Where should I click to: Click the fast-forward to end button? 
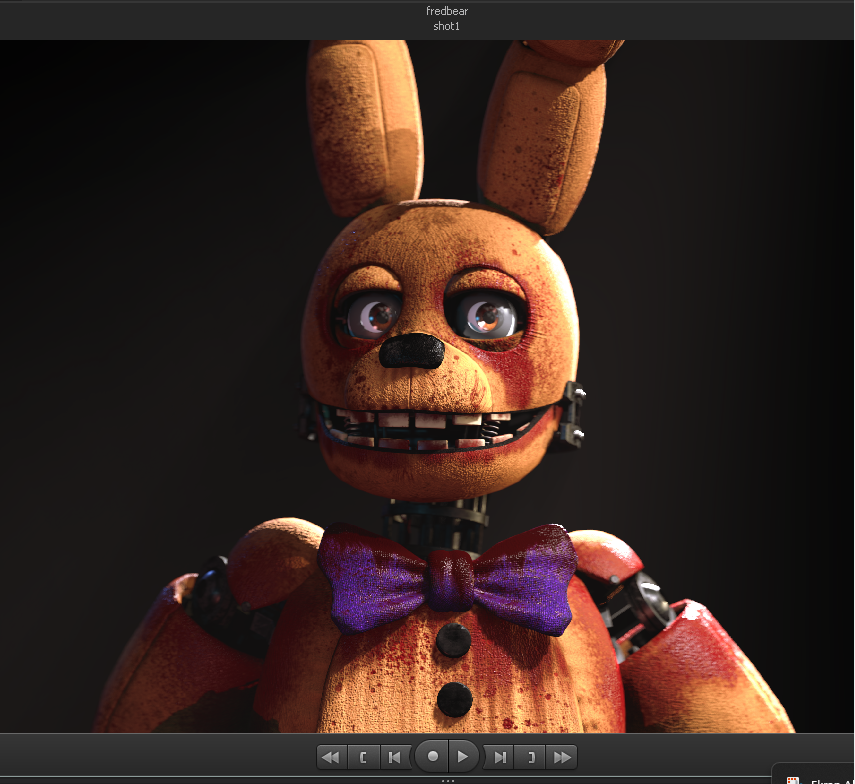click(x=562, y=757)
